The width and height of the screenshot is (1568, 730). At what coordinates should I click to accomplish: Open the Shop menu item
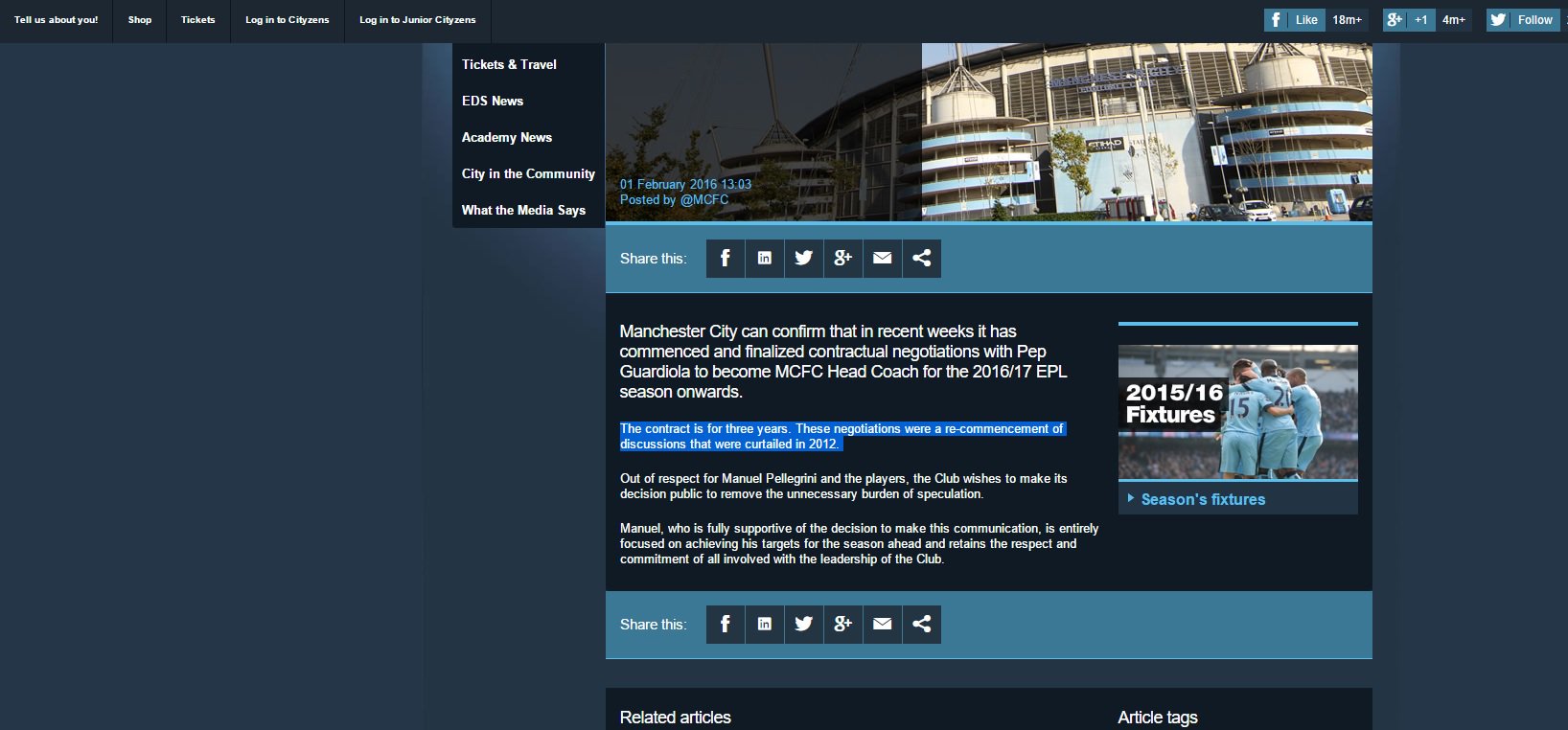pyautogui.click(x=140, y=20)
